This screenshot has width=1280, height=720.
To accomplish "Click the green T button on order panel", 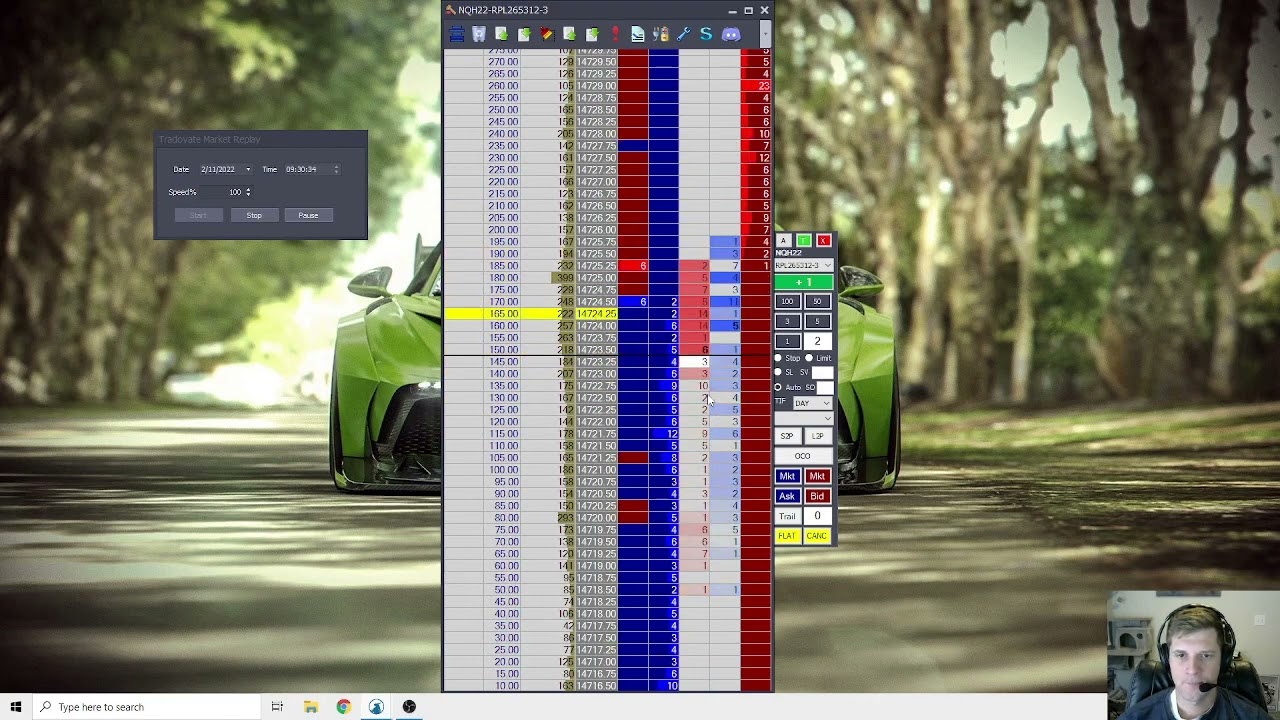I will pos(804,241).
